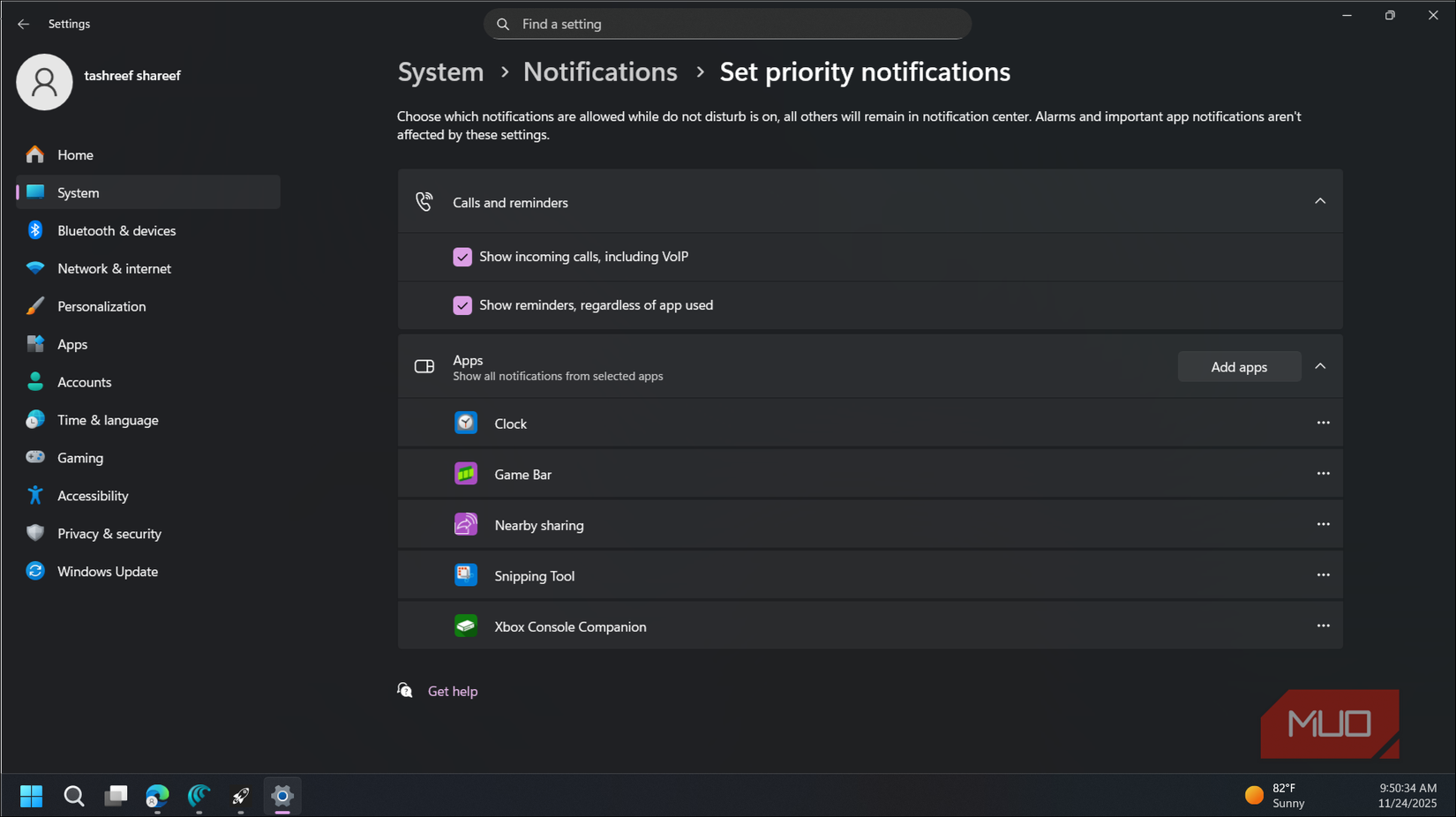Collapse the Apps section chevron

click(1320, 365)
